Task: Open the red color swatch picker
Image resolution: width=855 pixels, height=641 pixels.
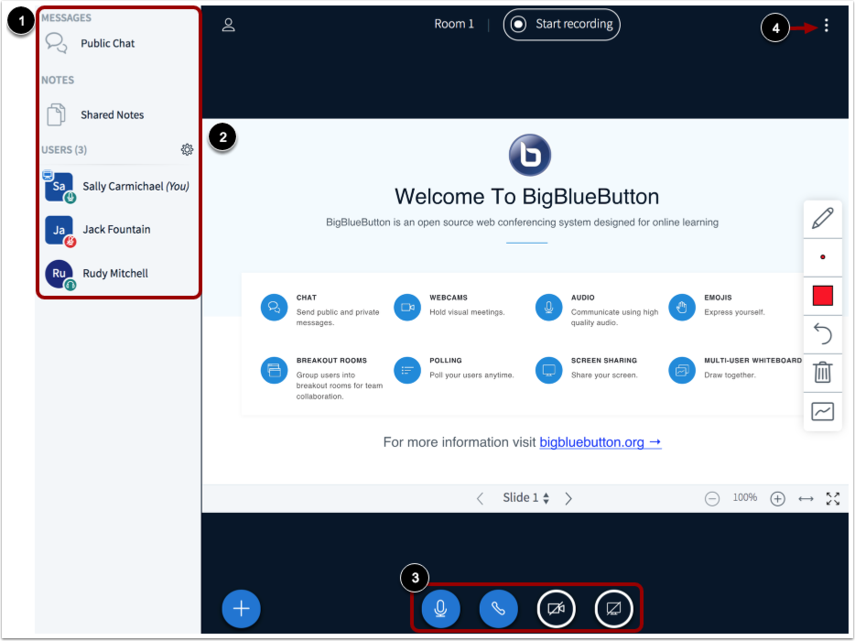Action: (822, 295)
